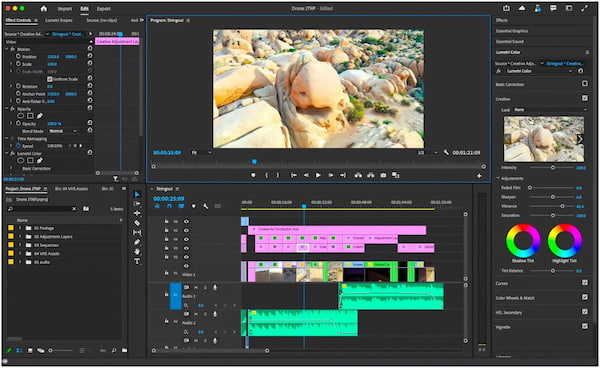Open the Lumetri Scopes tab

pyautogui.click(x=59, y=20)
